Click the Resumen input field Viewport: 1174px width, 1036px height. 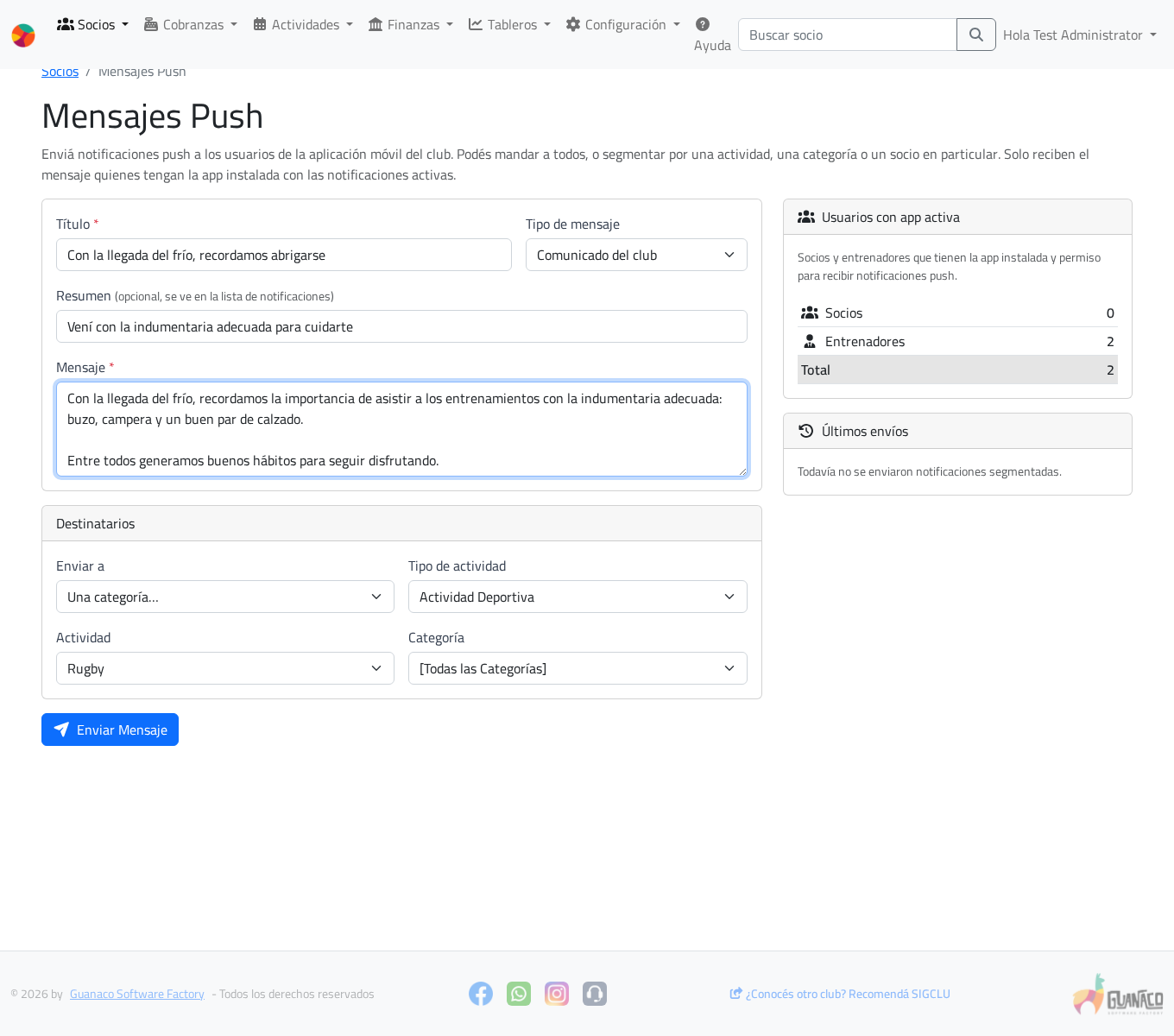coord(401,326)
